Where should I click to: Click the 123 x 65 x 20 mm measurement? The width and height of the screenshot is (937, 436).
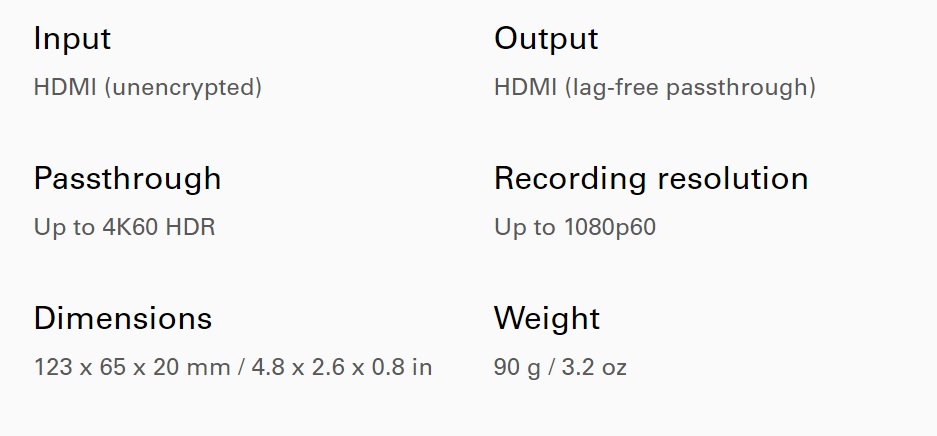[131, 367]
